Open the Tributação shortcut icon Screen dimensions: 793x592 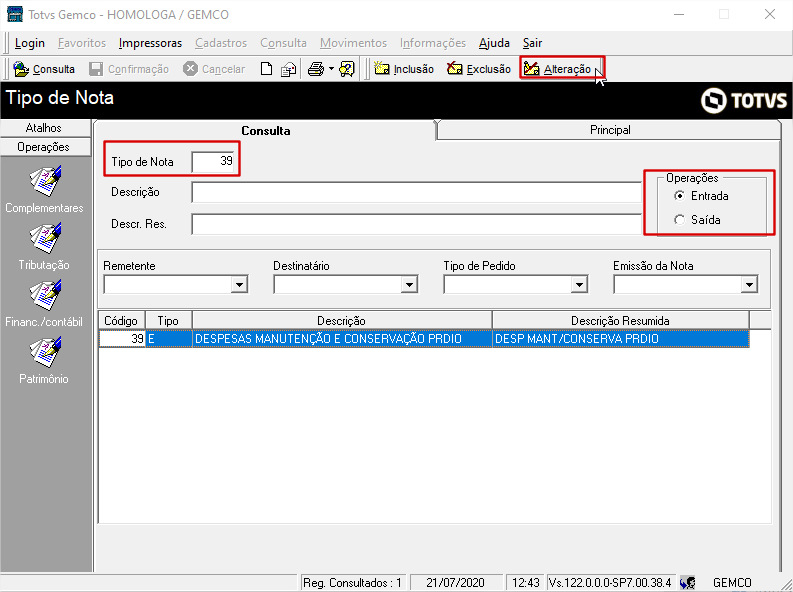(45, 238)
